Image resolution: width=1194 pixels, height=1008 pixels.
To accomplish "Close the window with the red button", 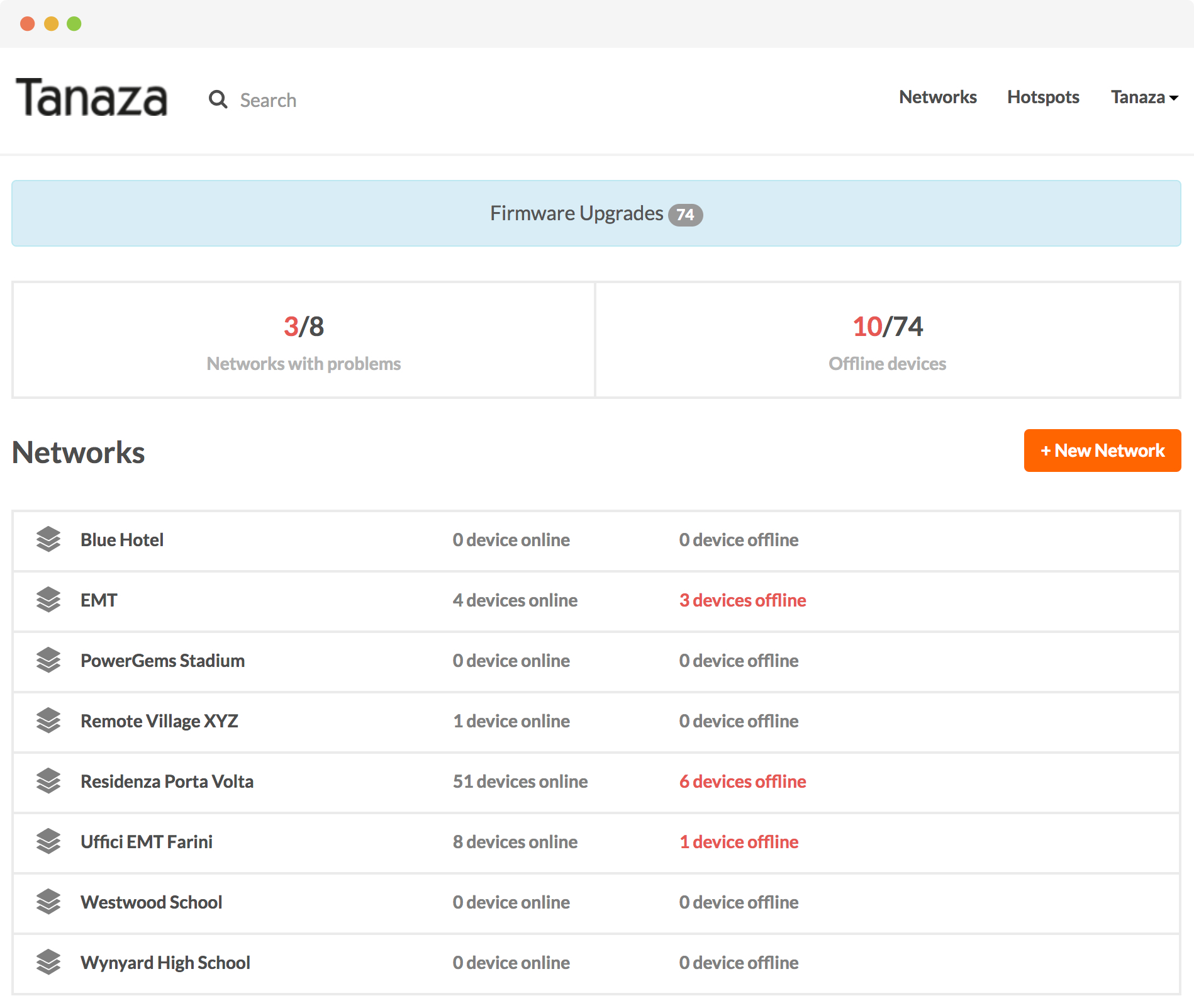I will pos(28,24).
